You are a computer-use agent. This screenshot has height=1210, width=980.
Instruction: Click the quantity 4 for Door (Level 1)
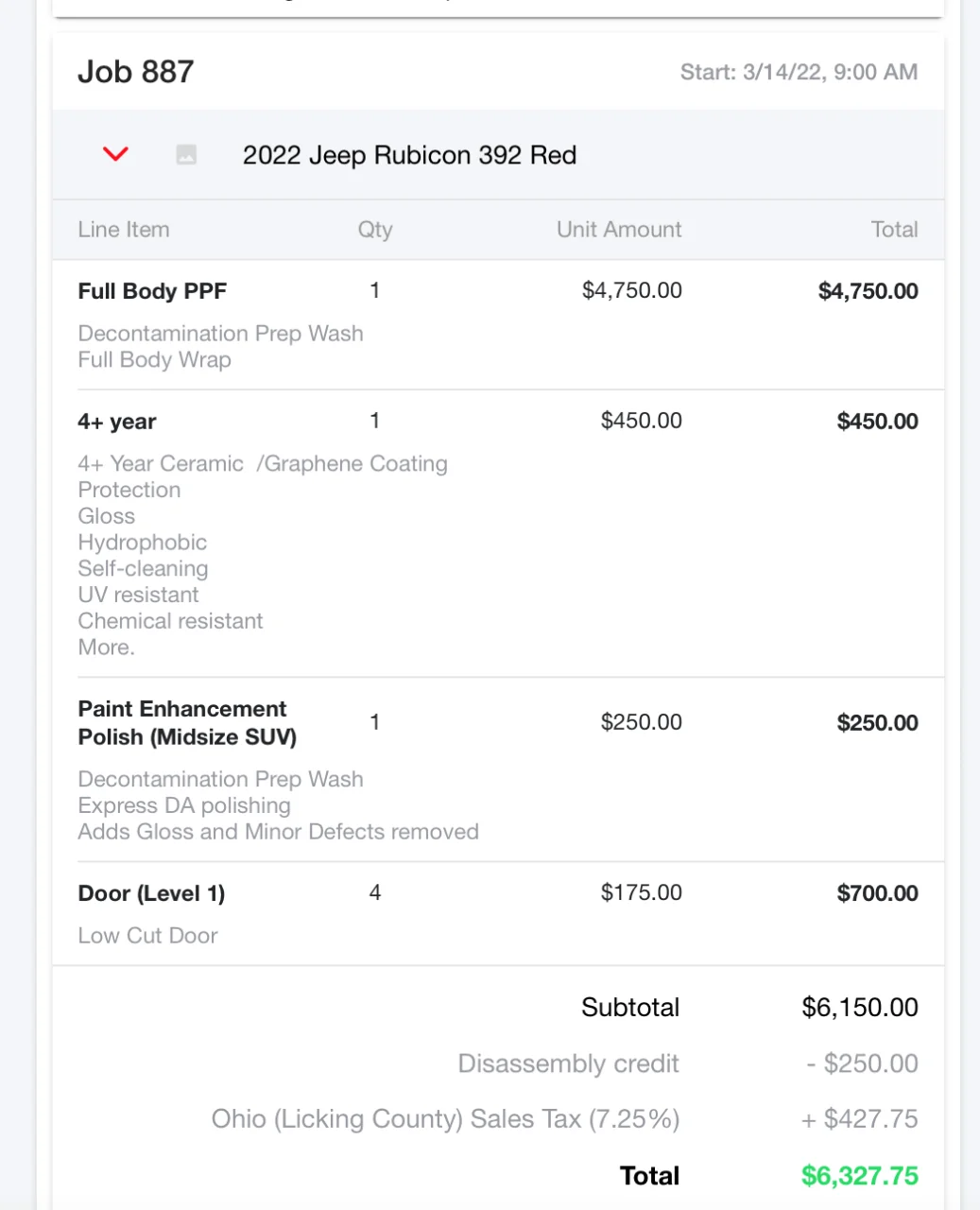tap(374, 892)
